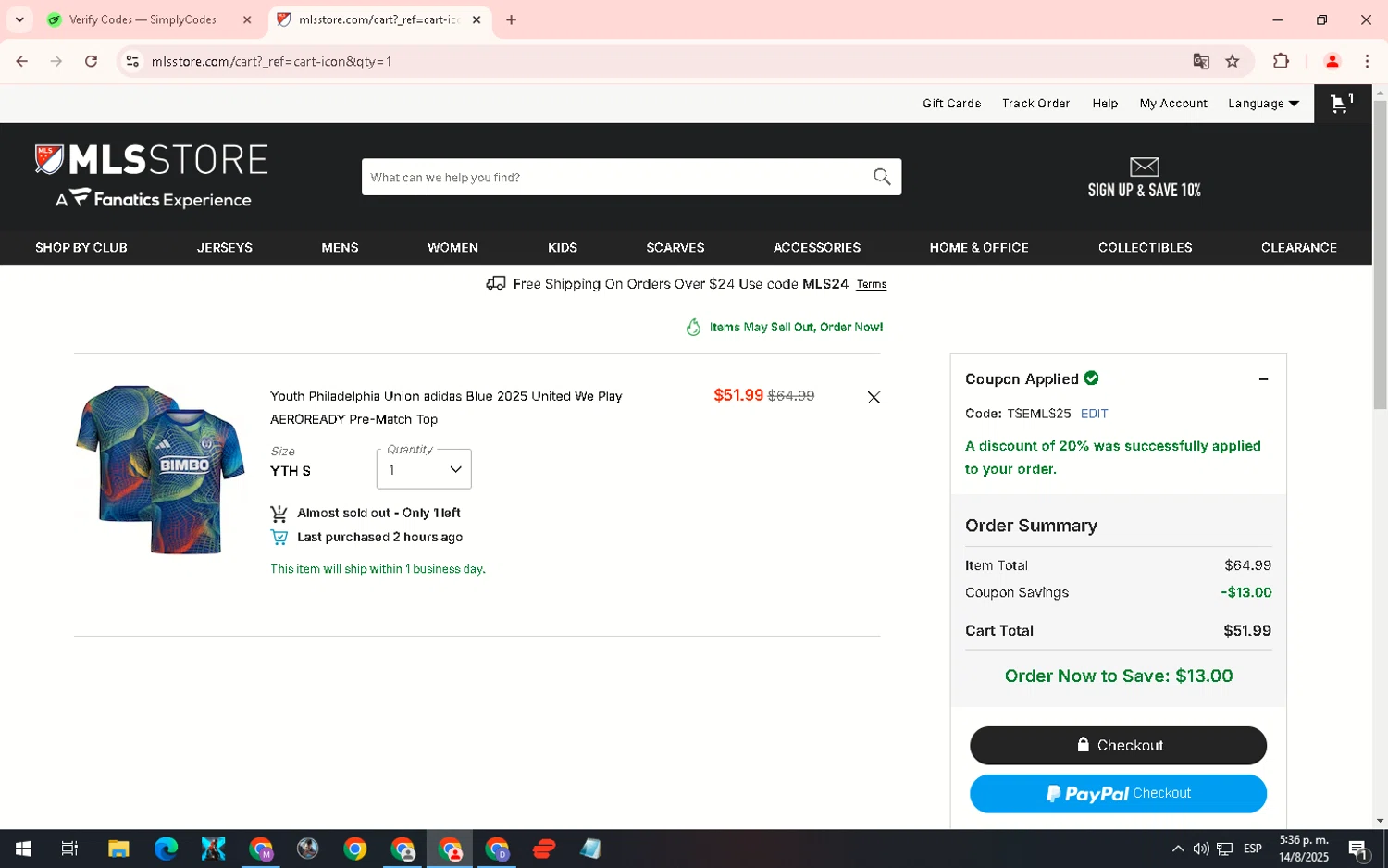Image resolution: width=1388 pixels, height=868 pixels.
Task: Open the My Account link
Action: tap(1173, 104)
